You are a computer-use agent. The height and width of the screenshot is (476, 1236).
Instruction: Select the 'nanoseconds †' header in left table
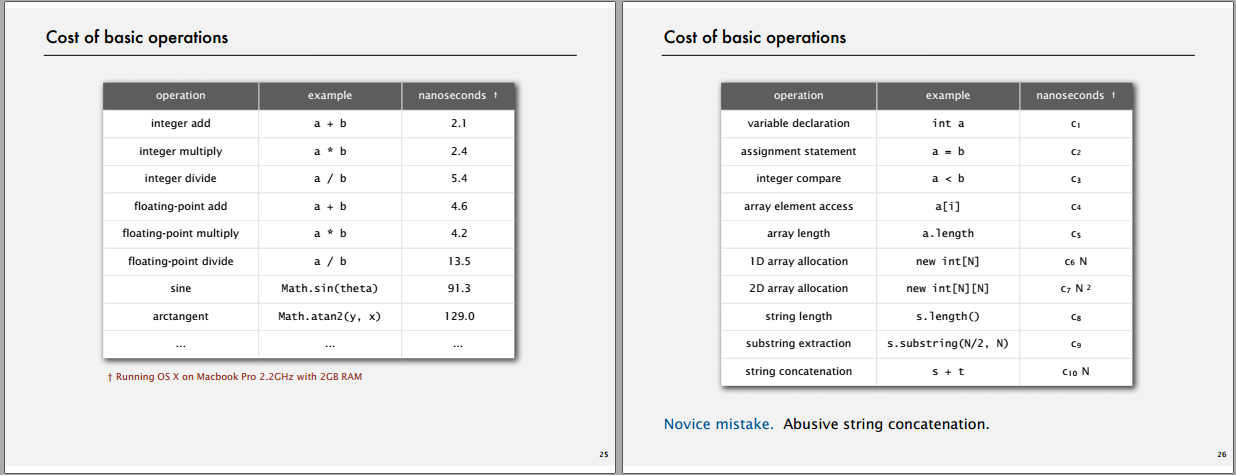click(458, 96)
